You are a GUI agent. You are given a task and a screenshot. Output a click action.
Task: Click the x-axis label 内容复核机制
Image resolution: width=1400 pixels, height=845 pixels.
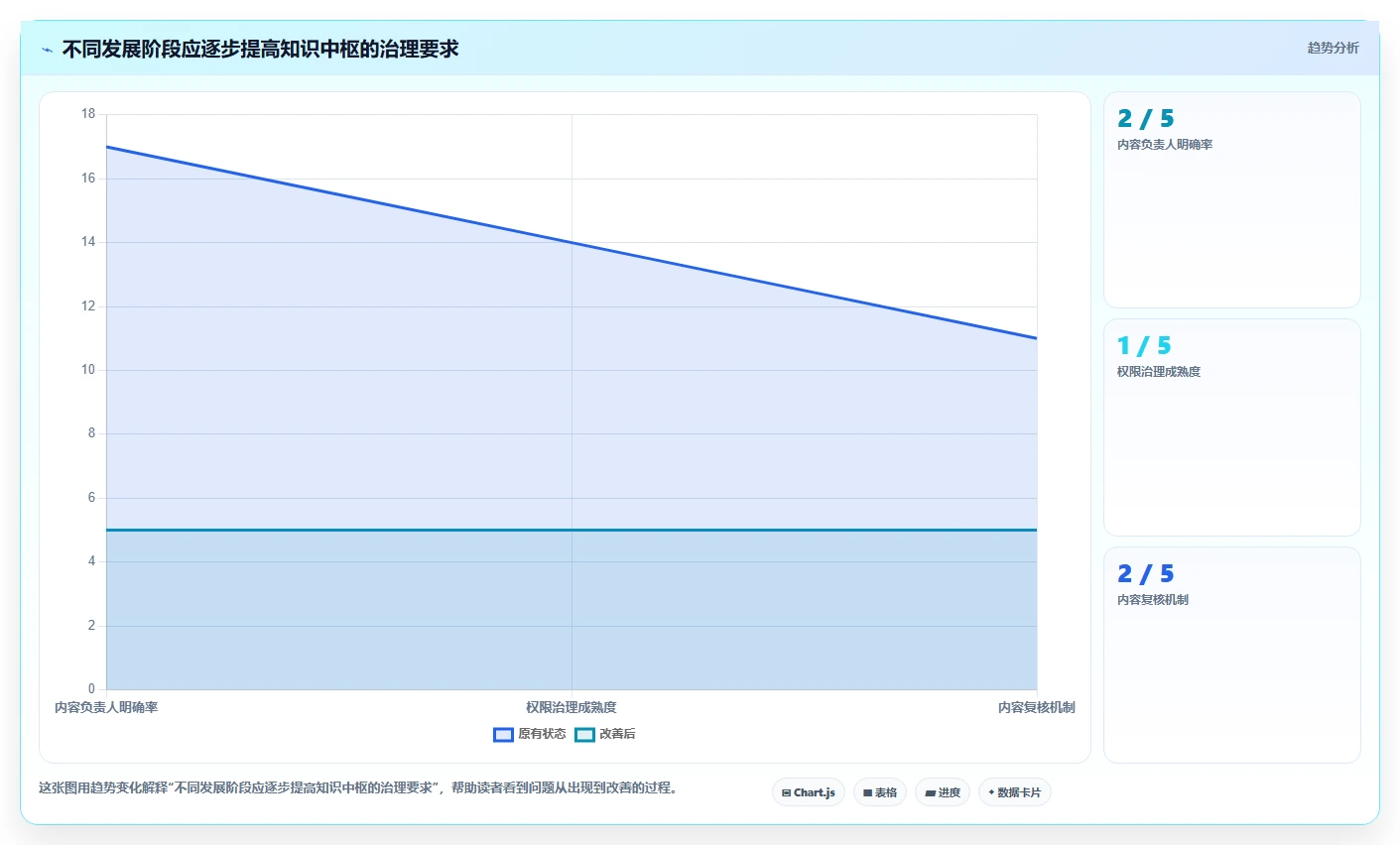coord(1037,707)
